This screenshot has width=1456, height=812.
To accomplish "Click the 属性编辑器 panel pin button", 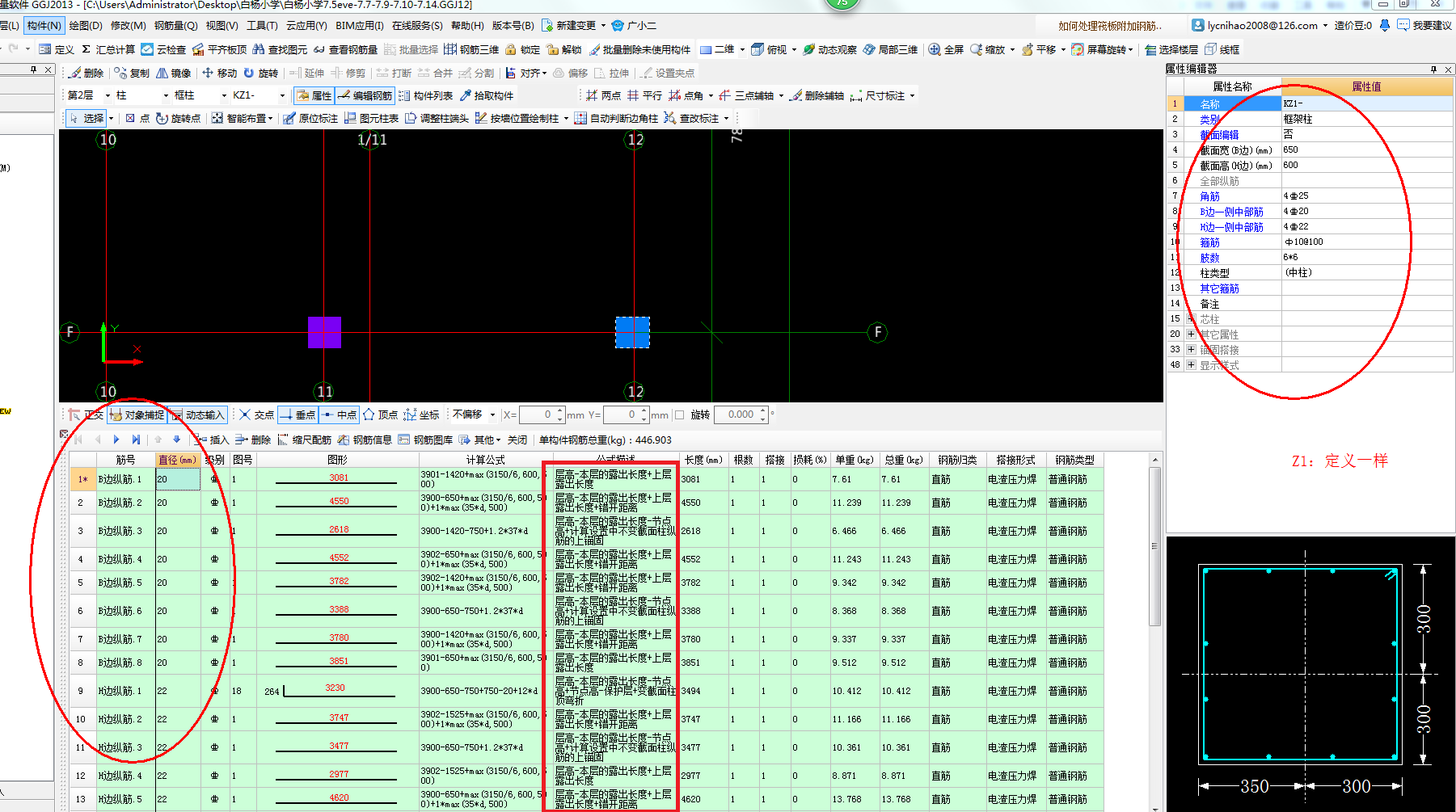I will point(1433,69).
